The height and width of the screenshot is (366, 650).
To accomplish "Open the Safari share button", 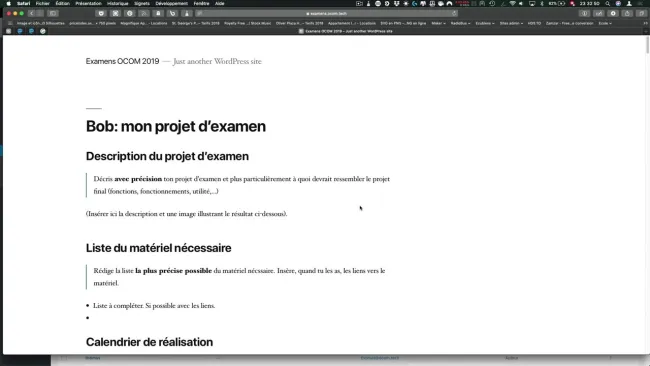I will pos(627,13).
